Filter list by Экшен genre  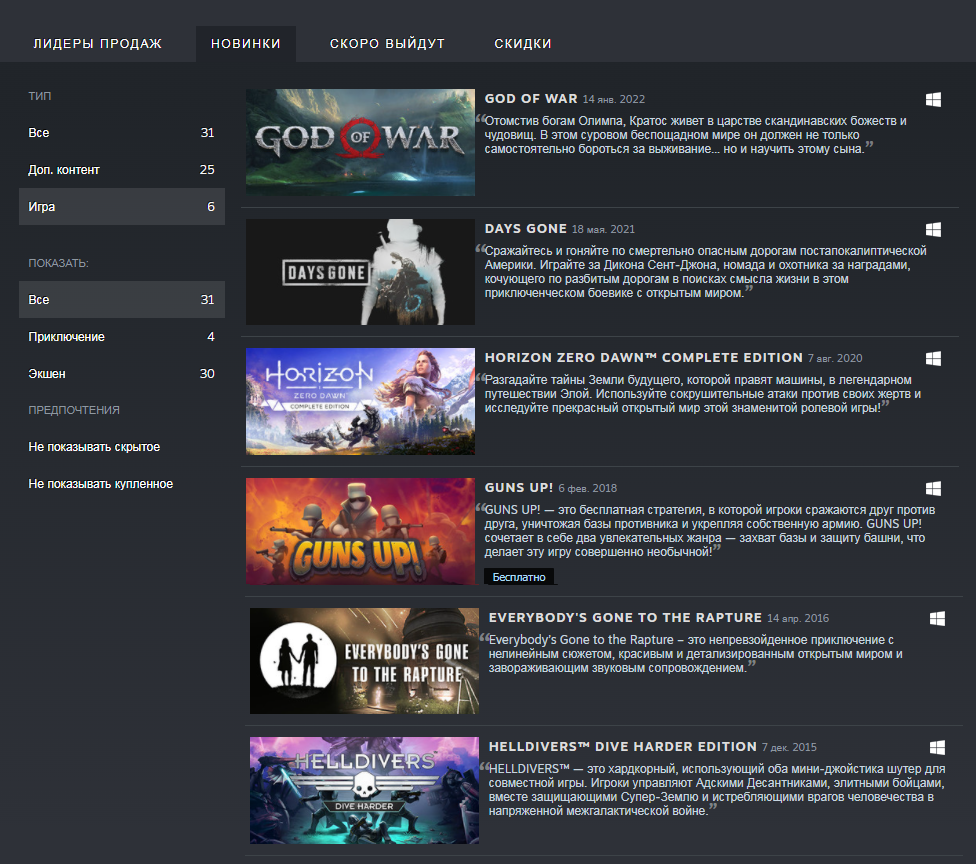click(121, 374)
